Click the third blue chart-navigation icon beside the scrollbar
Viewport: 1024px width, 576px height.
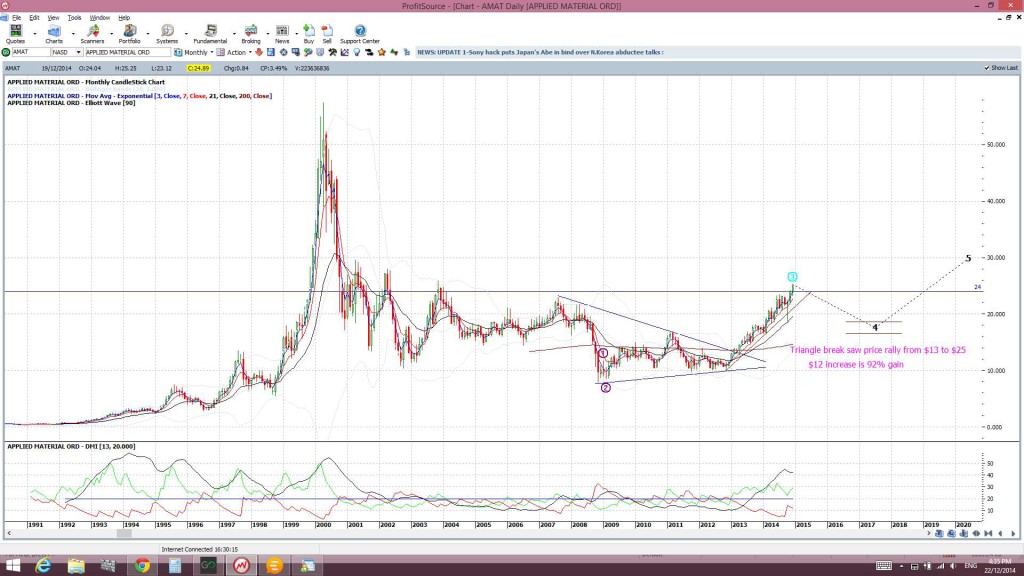click(x=963, y=534)
